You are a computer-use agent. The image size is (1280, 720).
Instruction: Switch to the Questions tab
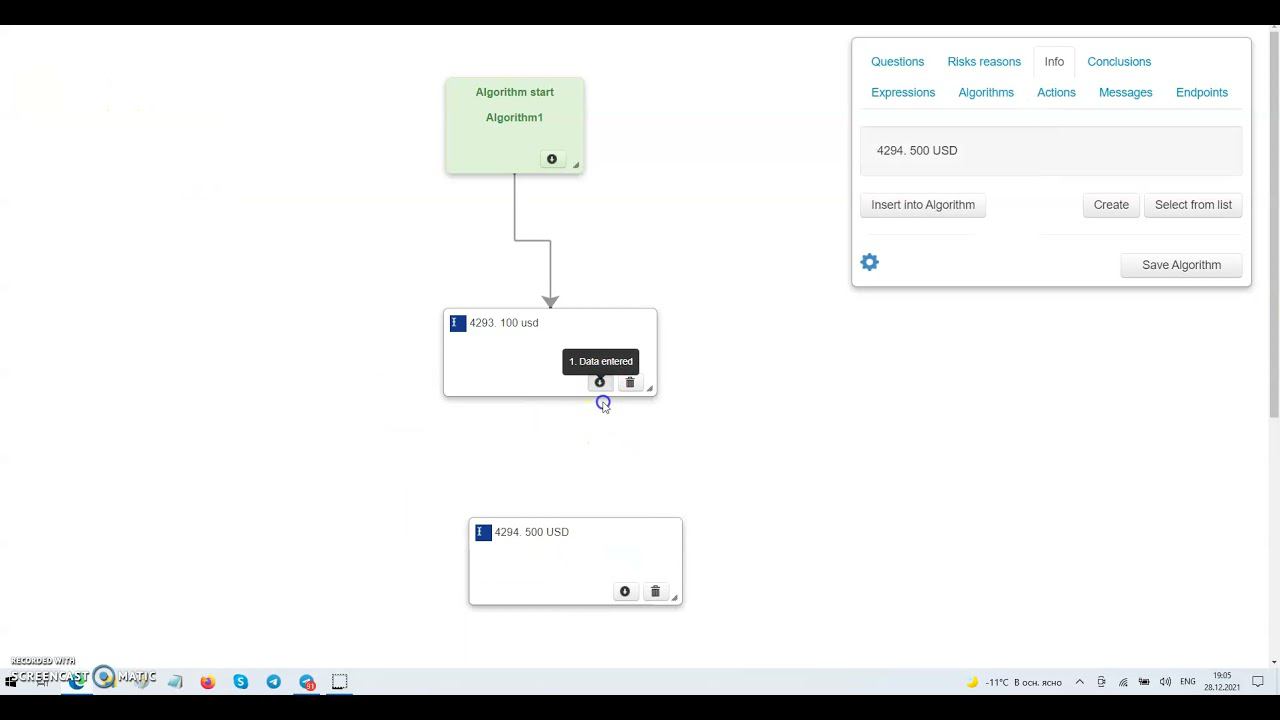[x=897, y=62]
